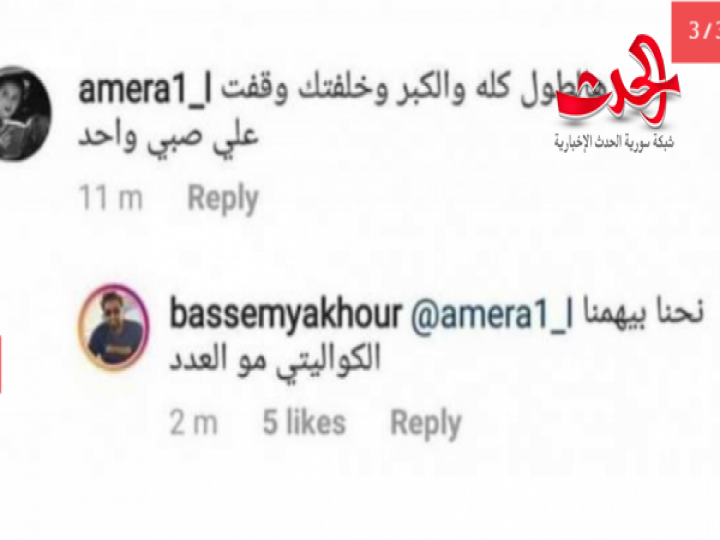720x540 pixels.
Task: Click the red Al-Hadath calligraphy logo
Action: 616,81
